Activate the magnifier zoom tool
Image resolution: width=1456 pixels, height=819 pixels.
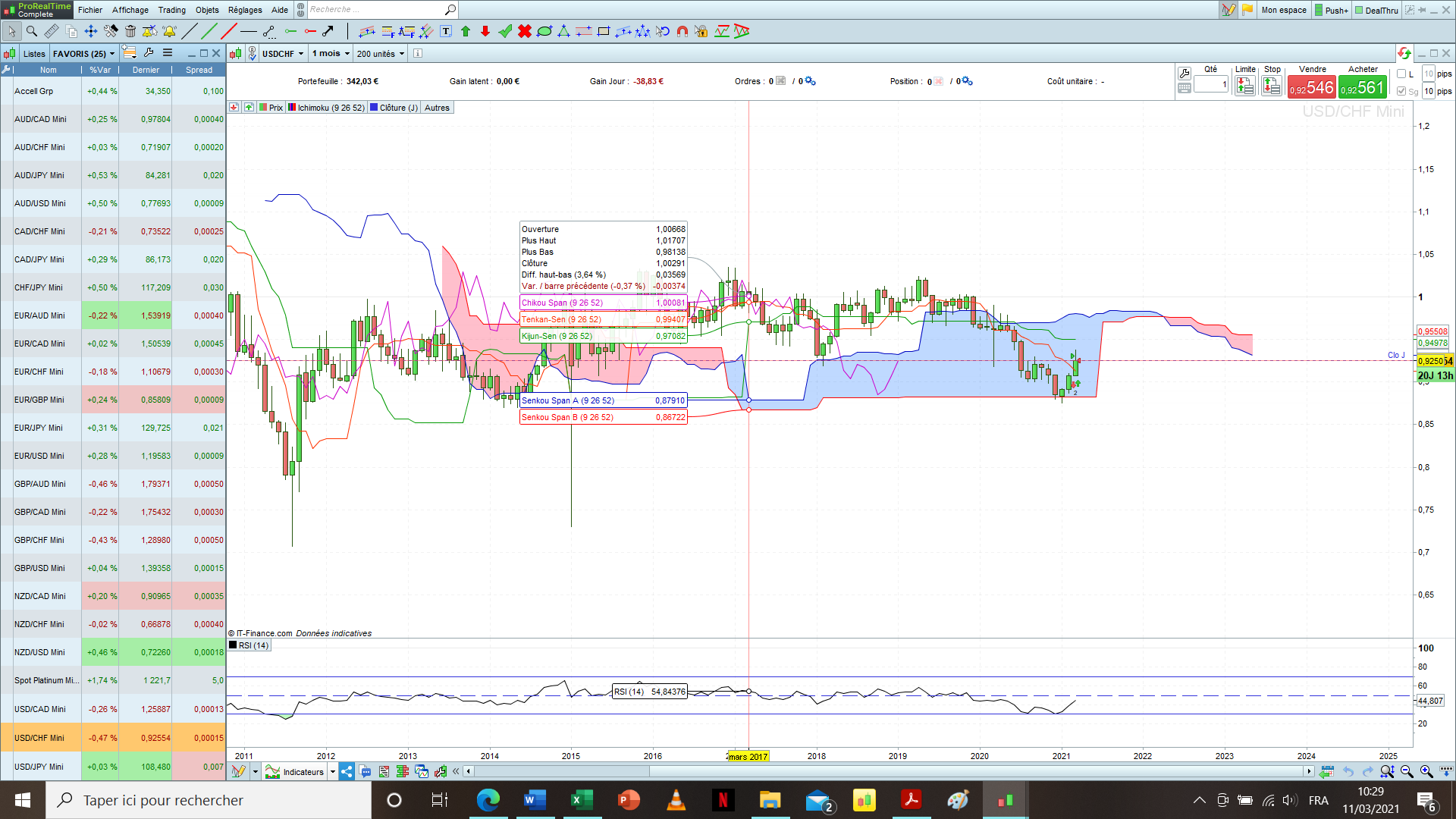pyautogui.click(x=32, y=31)
